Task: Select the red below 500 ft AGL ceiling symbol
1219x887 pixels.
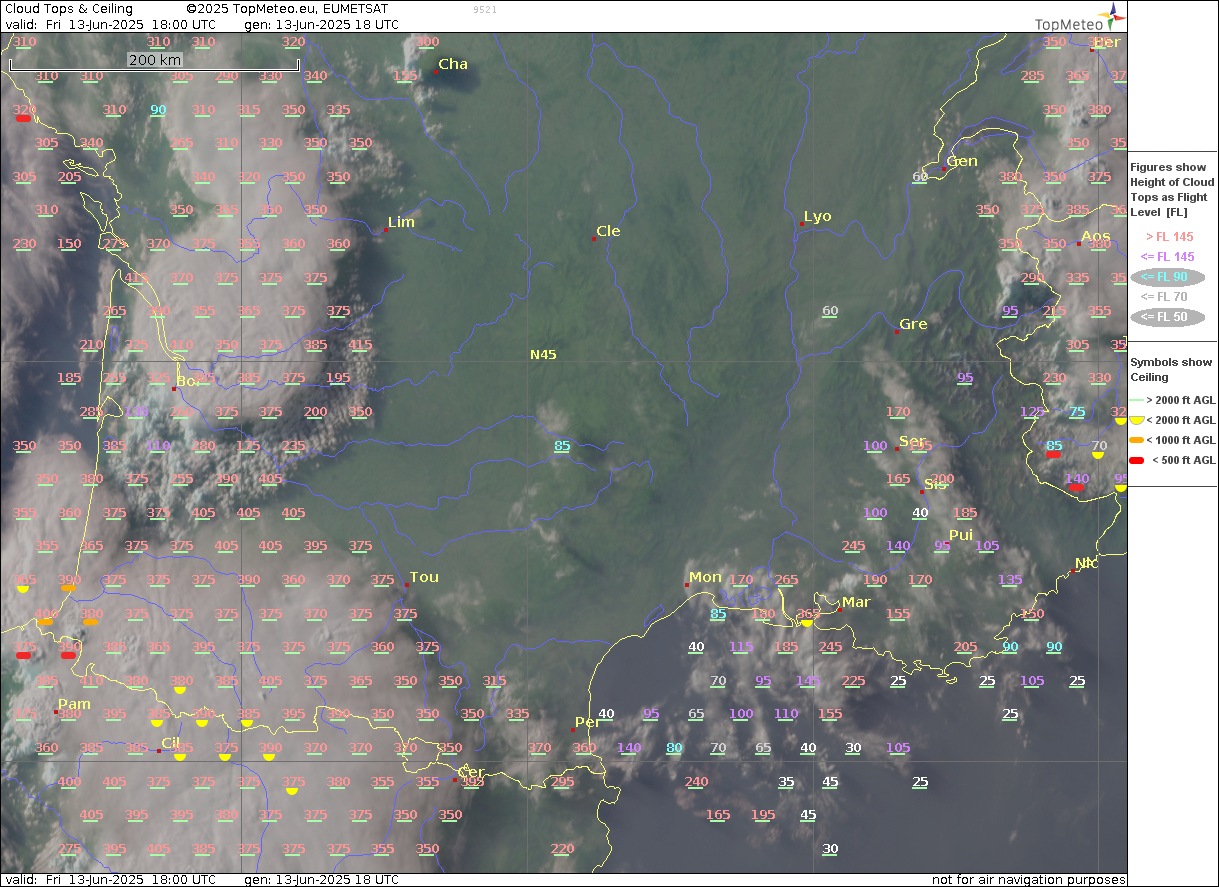Action: pos(1138,460)
